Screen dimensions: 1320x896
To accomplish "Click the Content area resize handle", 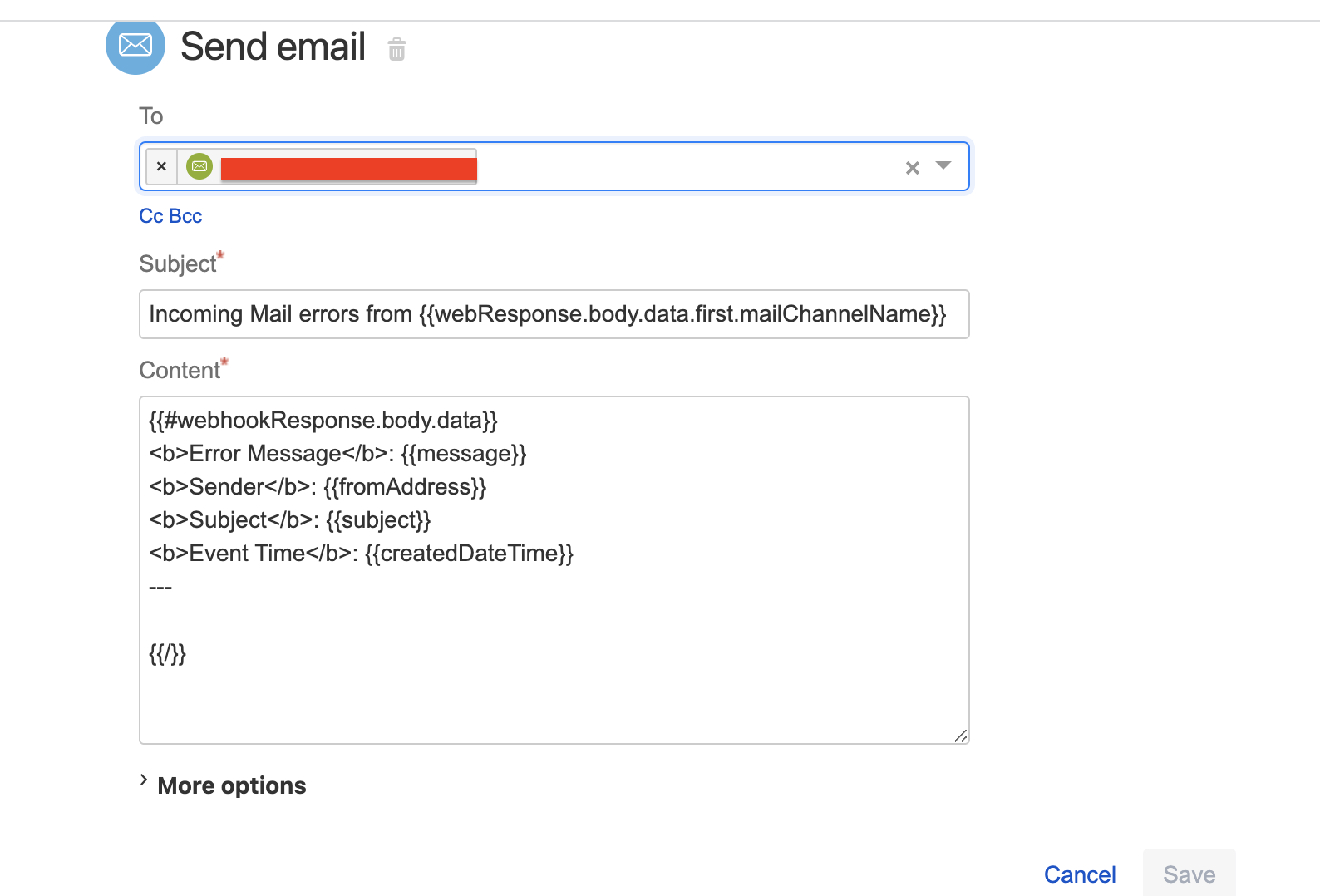I will (961, 736).
